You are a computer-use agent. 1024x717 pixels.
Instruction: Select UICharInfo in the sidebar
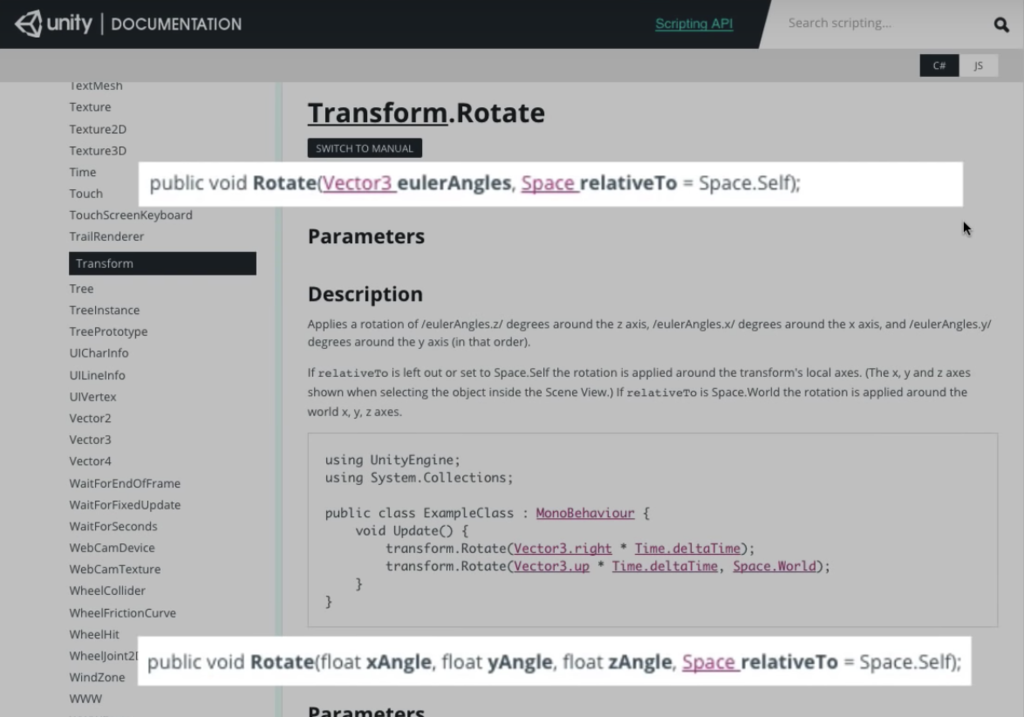[x=99, y=353]
